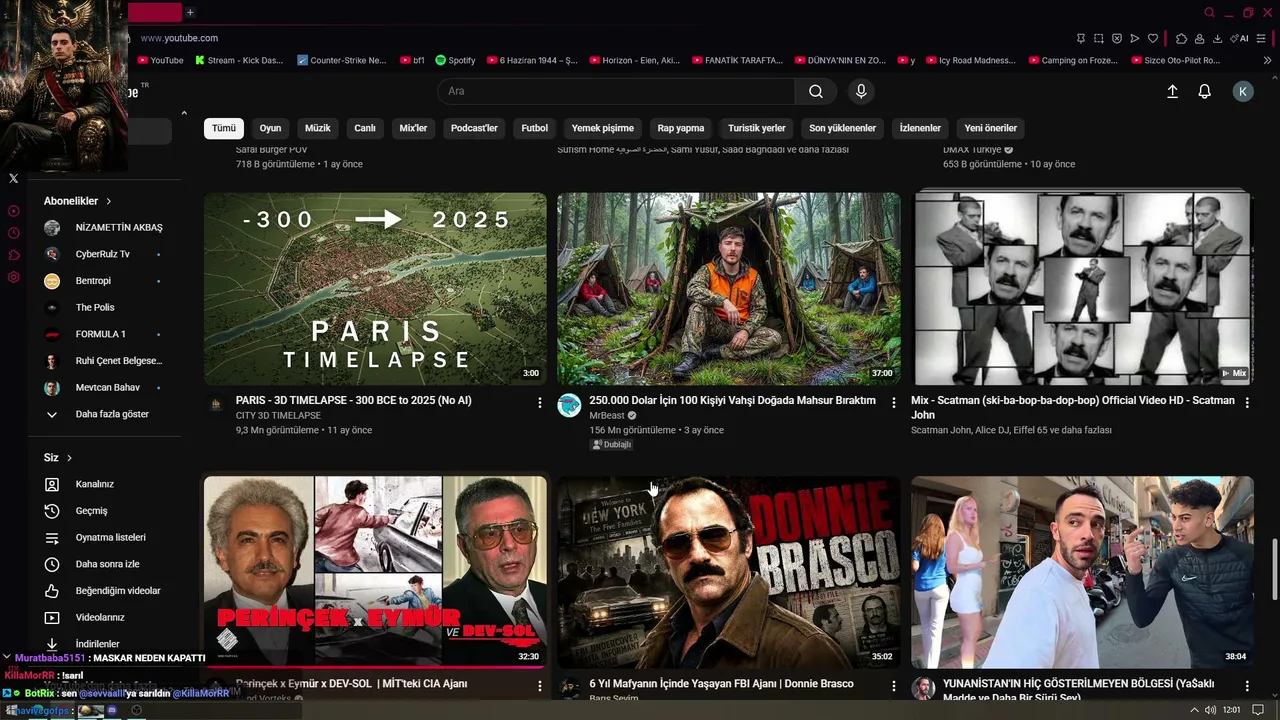This screenshot has width=1280, height=720.
Task: Open options menu for Donnie Brasco video
Action: [x=894, y=686]
